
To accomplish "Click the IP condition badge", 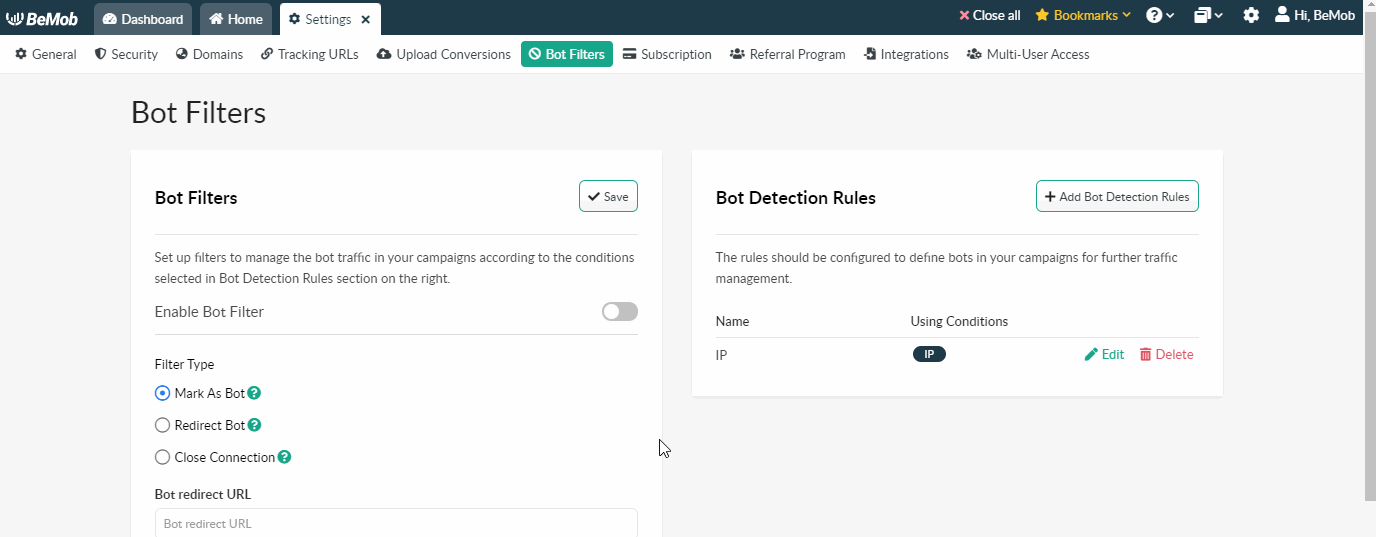I will coord(929,354).
